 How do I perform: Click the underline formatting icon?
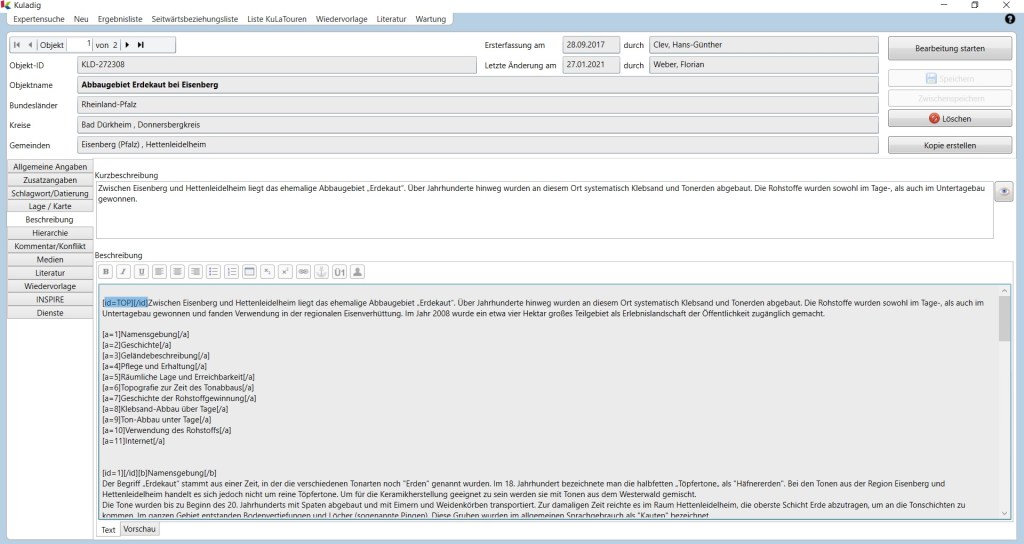[141, 271]
